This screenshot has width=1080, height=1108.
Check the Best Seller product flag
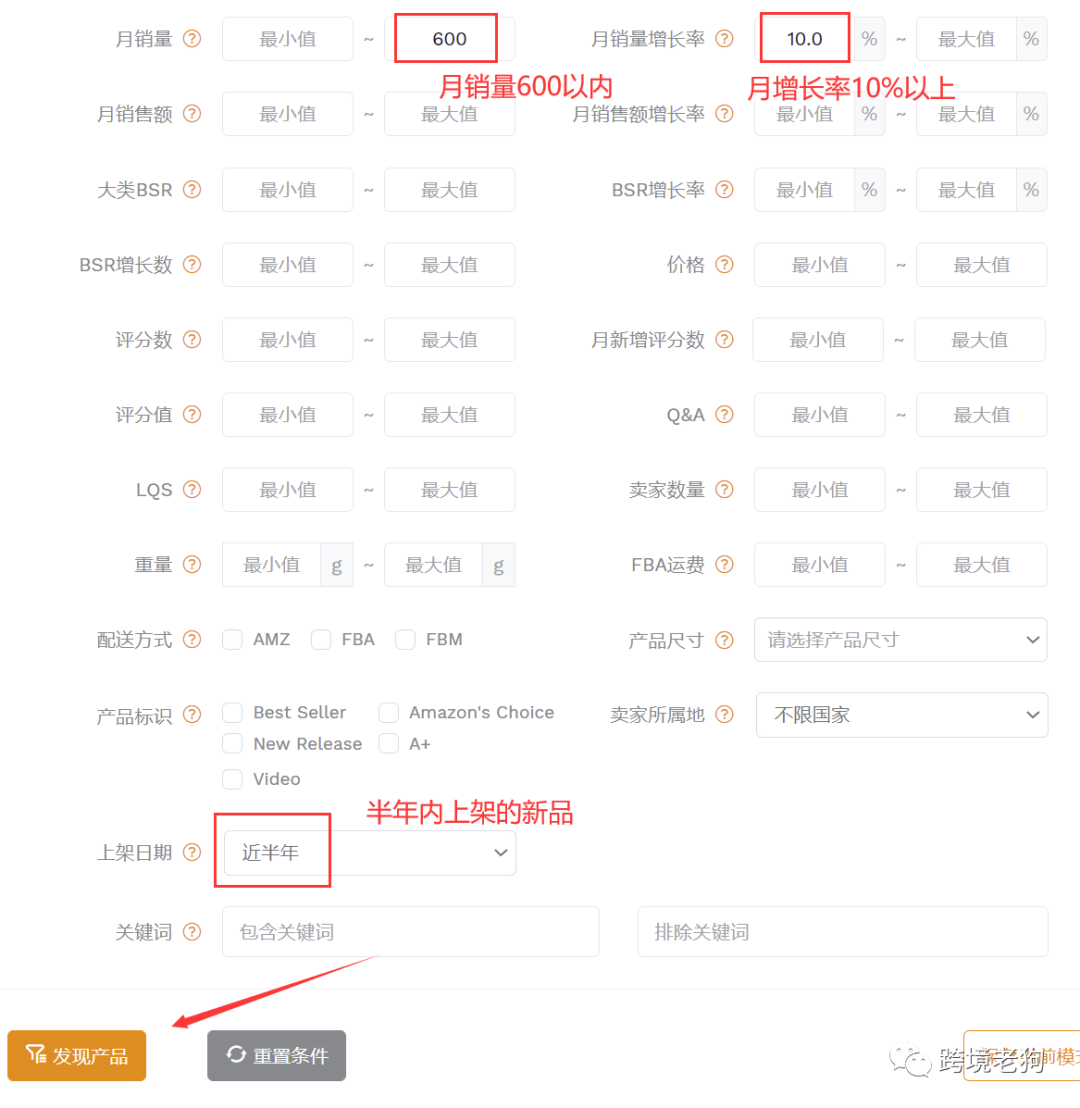[232, 712]
